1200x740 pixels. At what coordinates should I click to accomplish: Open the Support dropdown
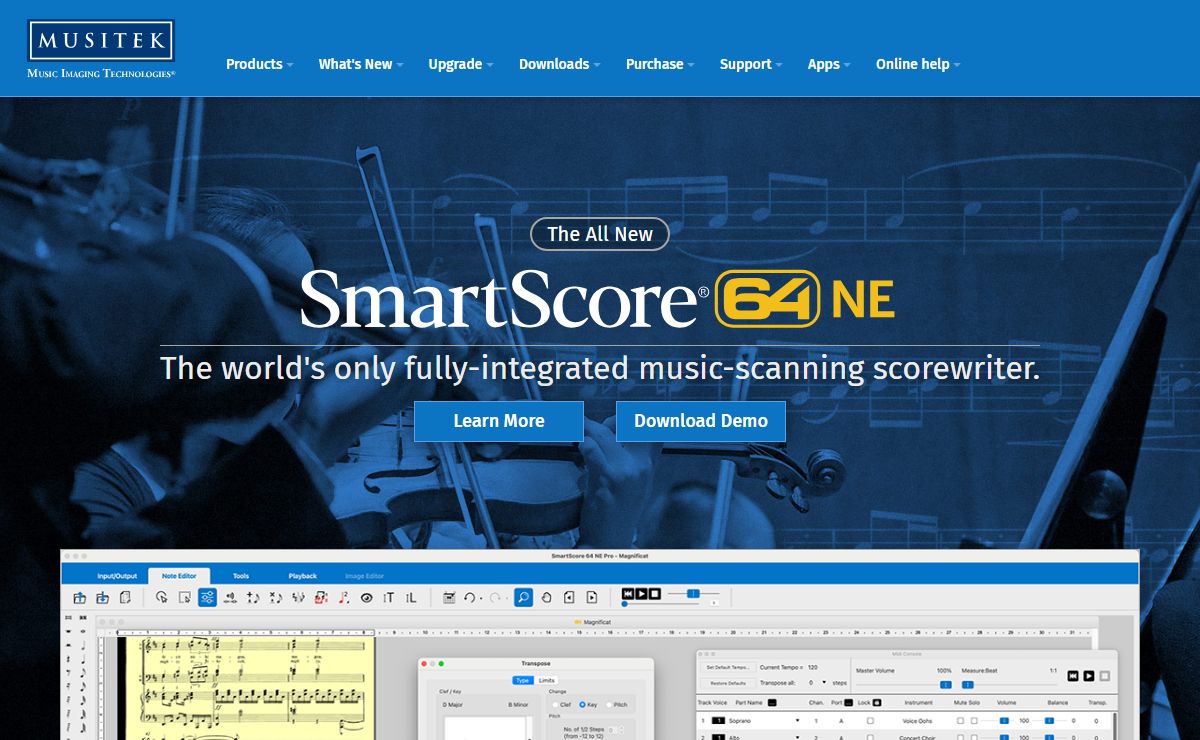[751, 64]
